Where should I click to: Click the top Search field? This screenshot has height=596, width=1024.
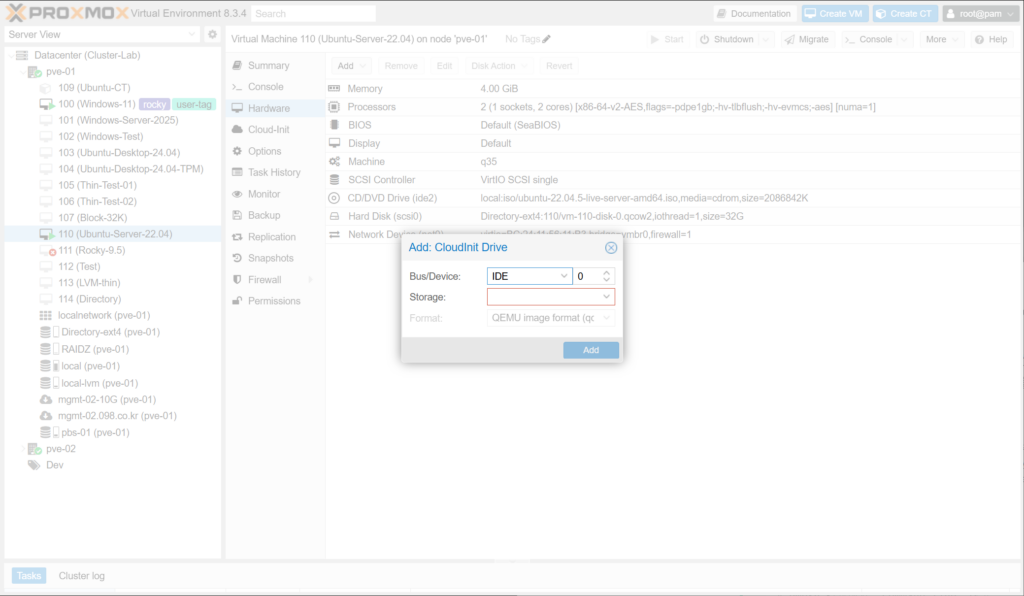point(313,14)
